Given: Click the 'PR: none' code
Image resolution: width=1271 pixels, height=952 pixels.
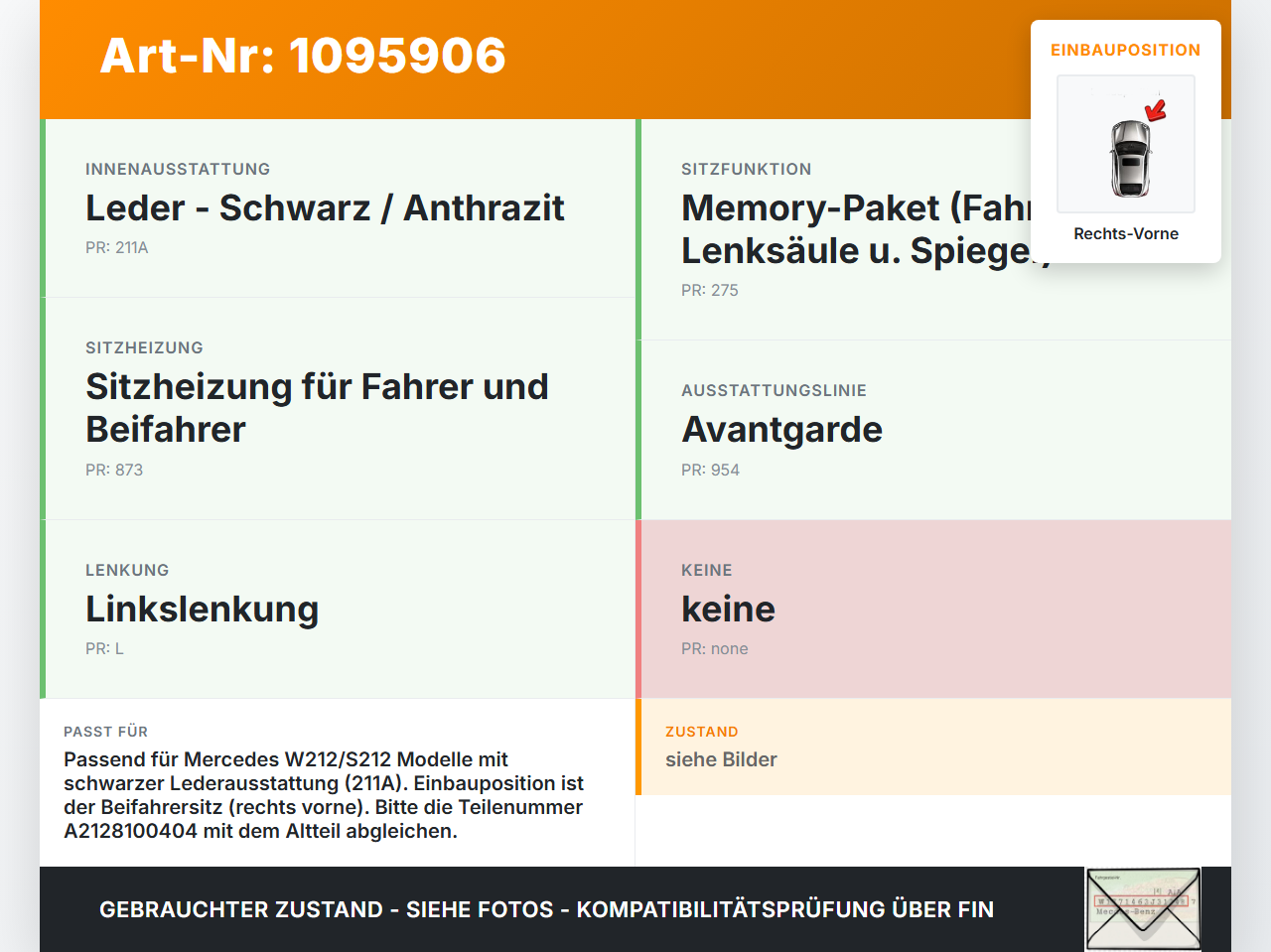Looking at the screenshot, I should 715,648.
